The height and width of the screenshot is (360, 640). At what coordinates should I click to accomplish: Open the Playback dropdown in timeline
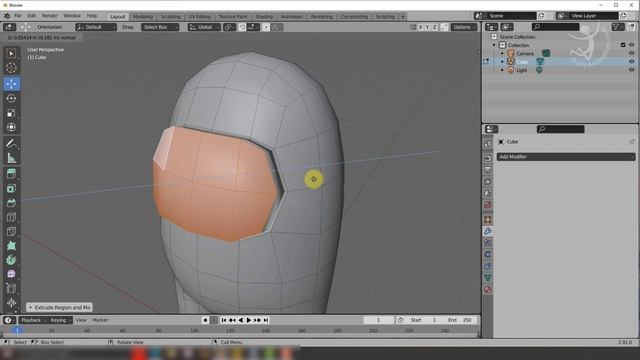point(33,320)
